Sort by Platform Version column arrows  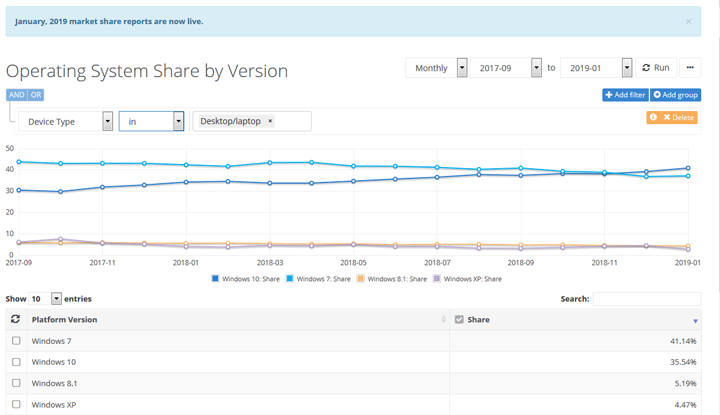point(443,319)
